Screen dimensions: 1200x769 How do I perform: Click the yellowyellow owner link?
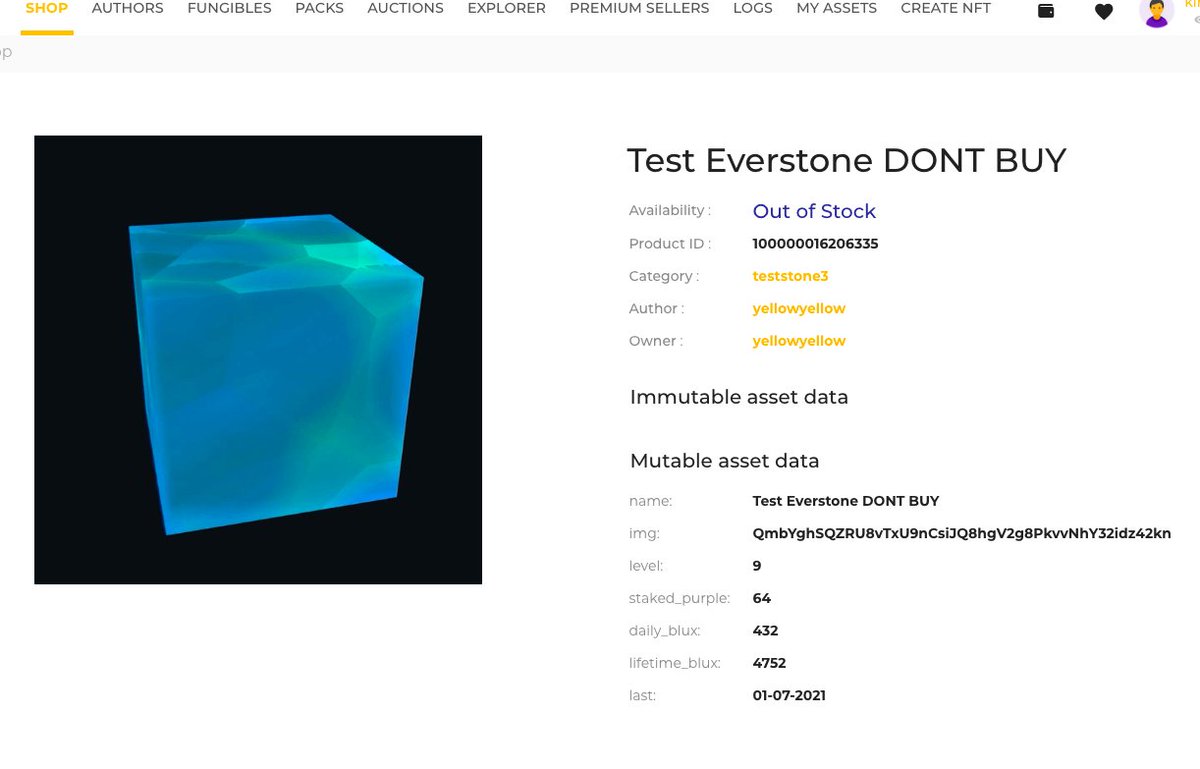point(799,340)
